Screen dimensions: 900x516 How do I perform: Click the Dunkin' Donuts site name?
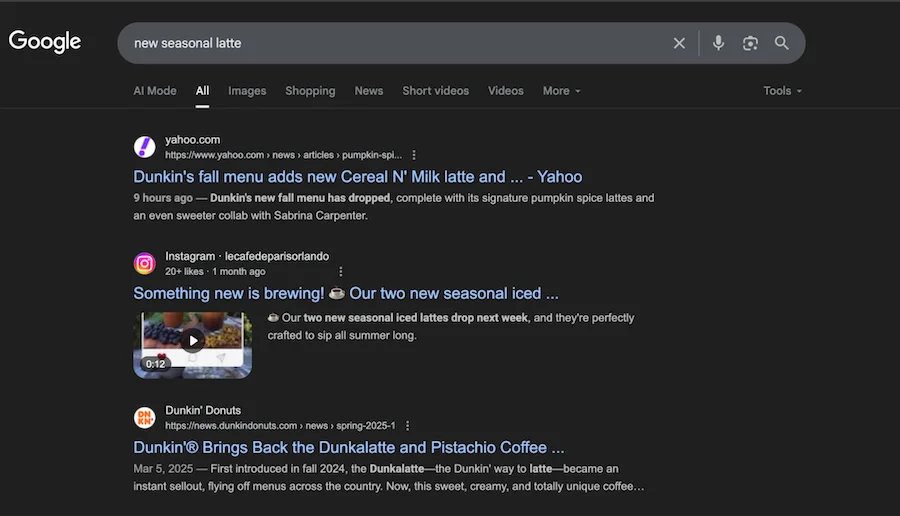(203, 410)
